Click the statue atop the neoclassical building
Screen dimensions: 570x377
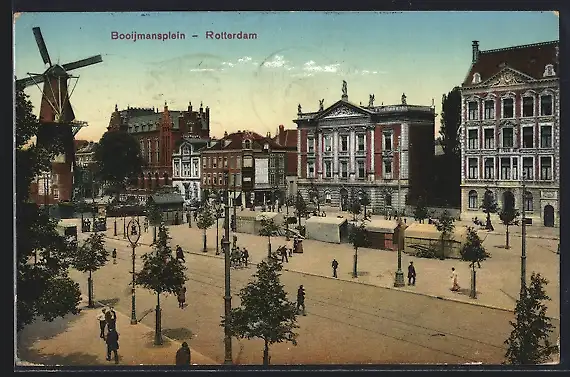pyautogui.click(x=344, y=89)
